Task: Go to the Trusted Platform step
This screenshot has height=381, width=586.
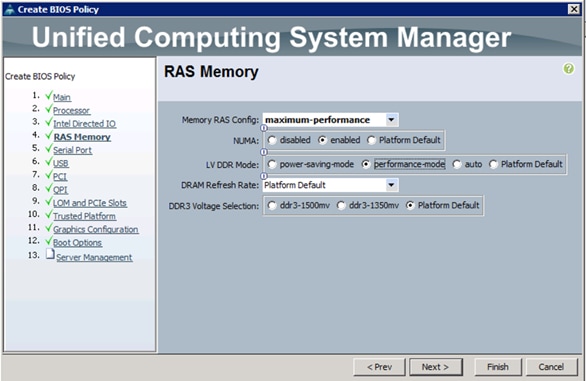Action: (x=84, y=216)
